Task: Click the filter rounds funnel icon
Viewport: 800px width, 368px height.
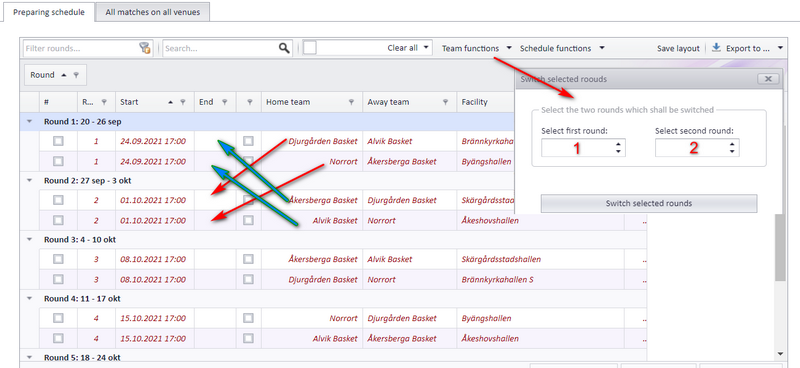Action: (145, 48)
